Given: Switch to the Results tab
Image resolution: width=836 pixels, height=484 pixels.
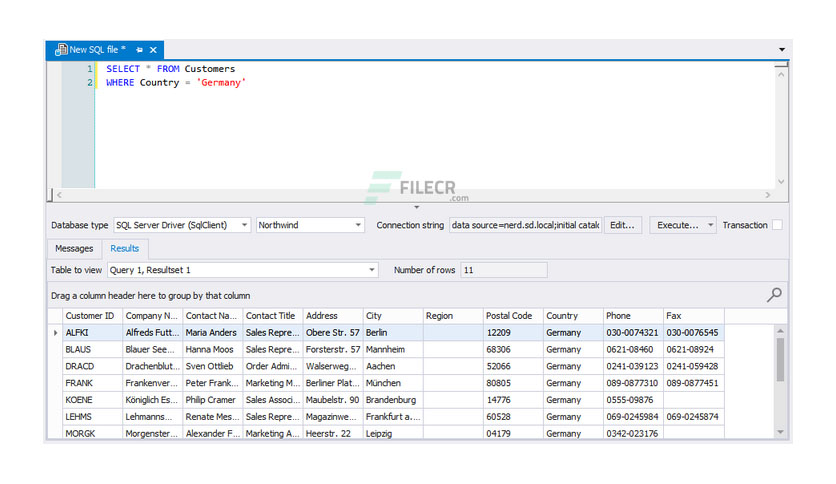Looking at the screenshot, I should click(124, 248).
